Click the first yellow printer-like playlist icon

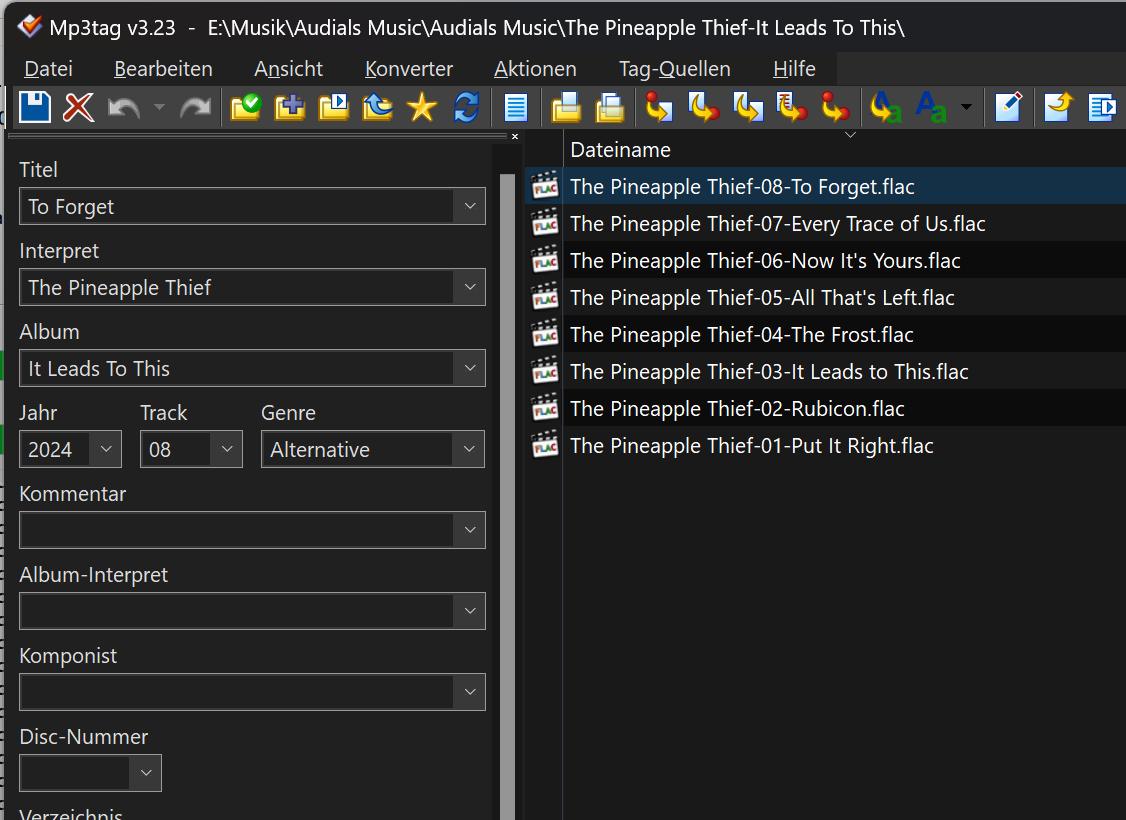(566, 108)
